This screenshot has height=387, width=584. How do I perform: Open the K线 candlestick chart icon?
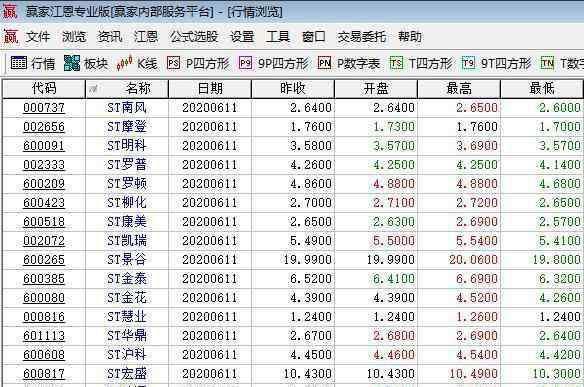click(x=124, y=63)
